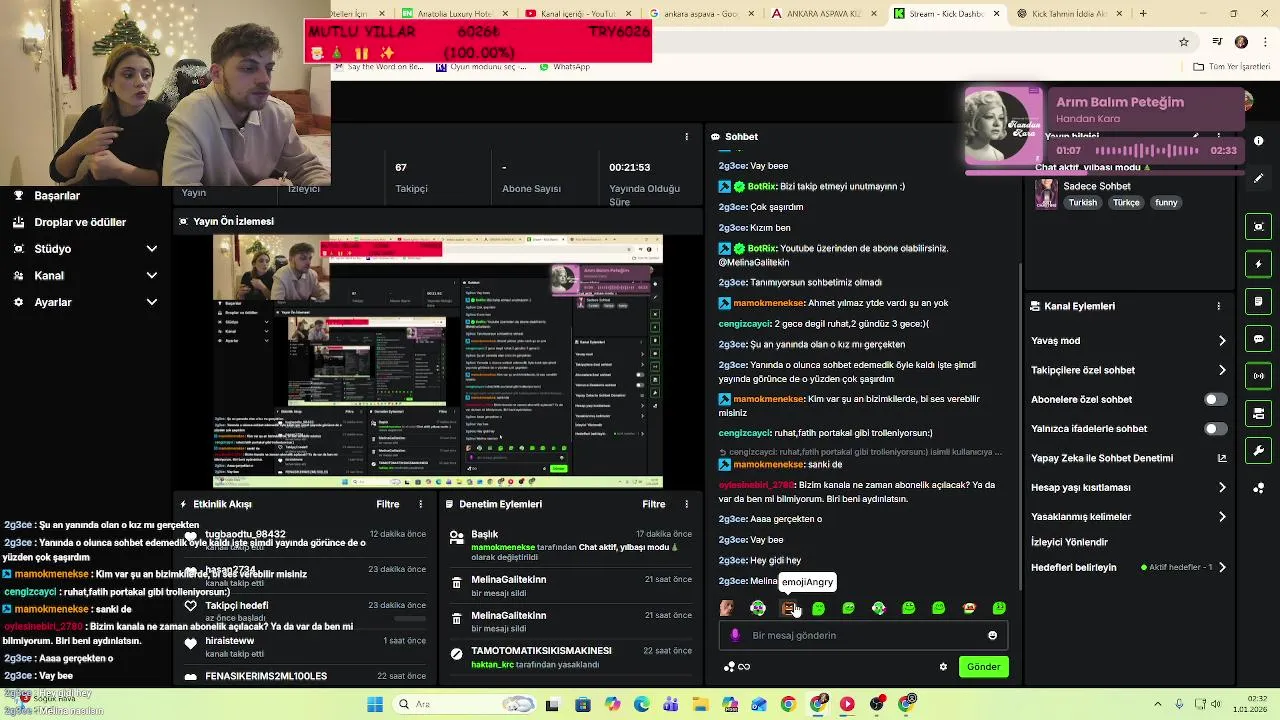The height and width of the screenshot is (720, 1280).
Task: Click the trash icon beside first MelinaGalitekinn entry
Action: (x=457, y=585)
